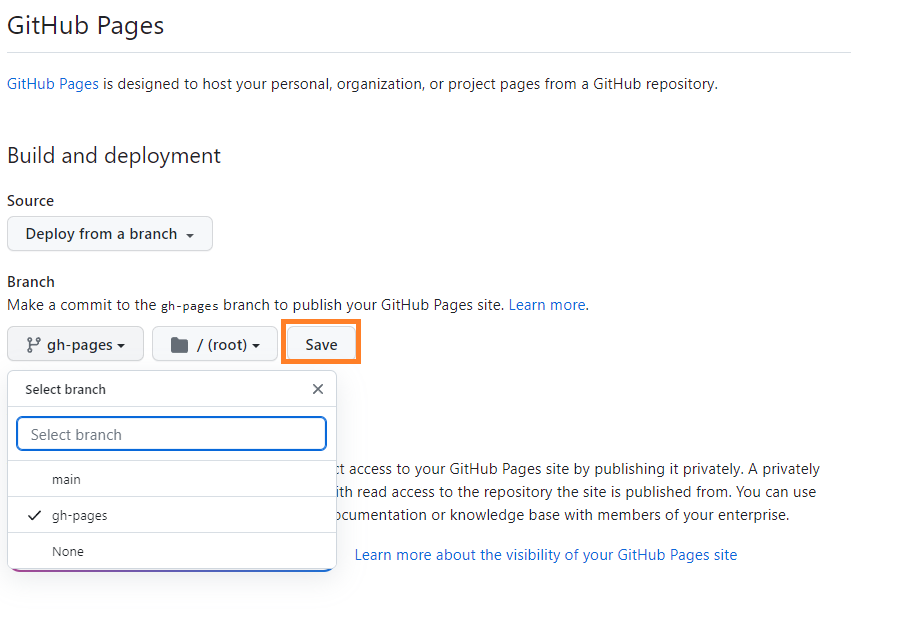Click the git branch icon on gh-pages button

(33, 345)
